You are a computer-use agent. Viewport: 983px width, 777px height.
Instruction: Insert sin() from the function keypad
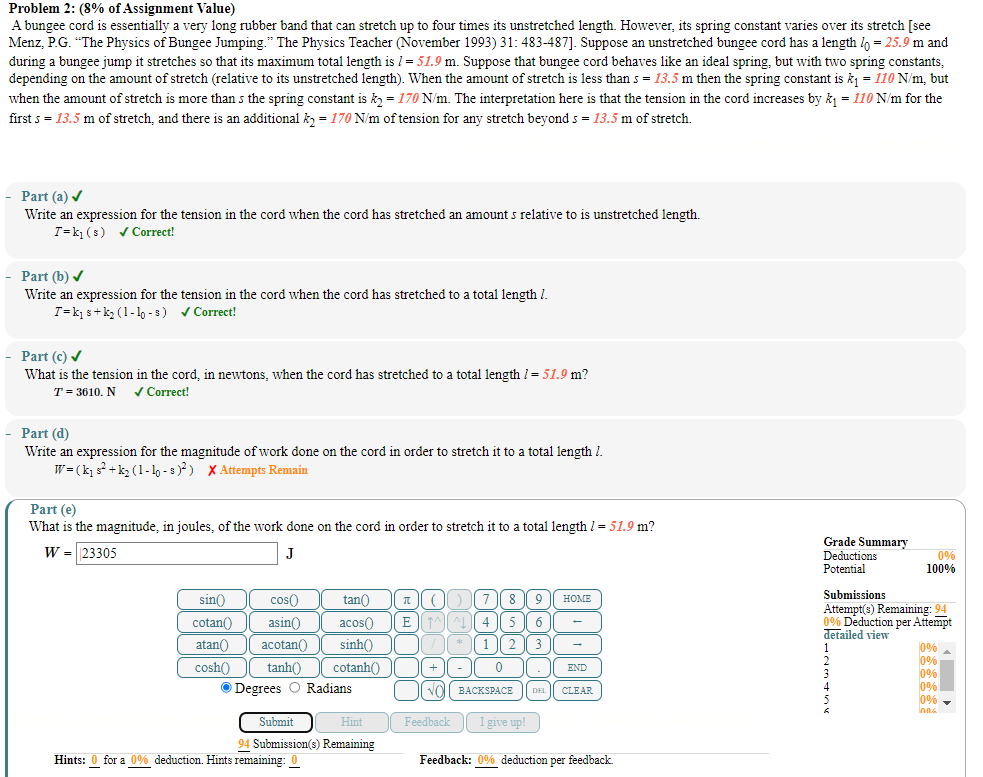click(211, 599)
